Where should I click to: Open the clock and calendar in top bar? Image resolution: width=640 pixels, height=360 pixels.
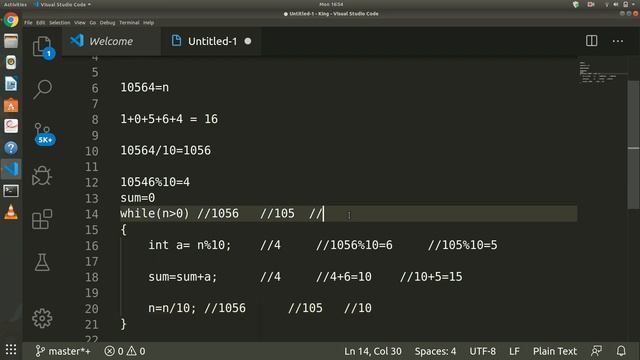point(331,4)
